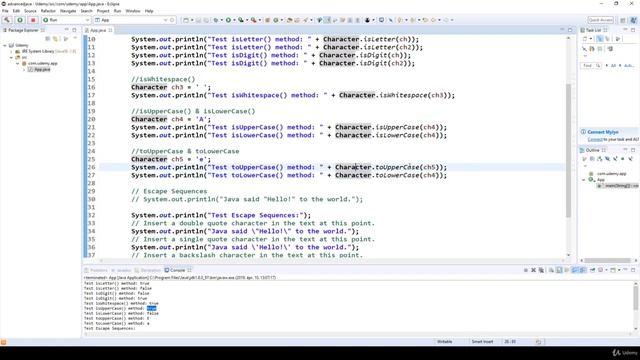Click the New file wizard toolbar icon

(186, 20)
